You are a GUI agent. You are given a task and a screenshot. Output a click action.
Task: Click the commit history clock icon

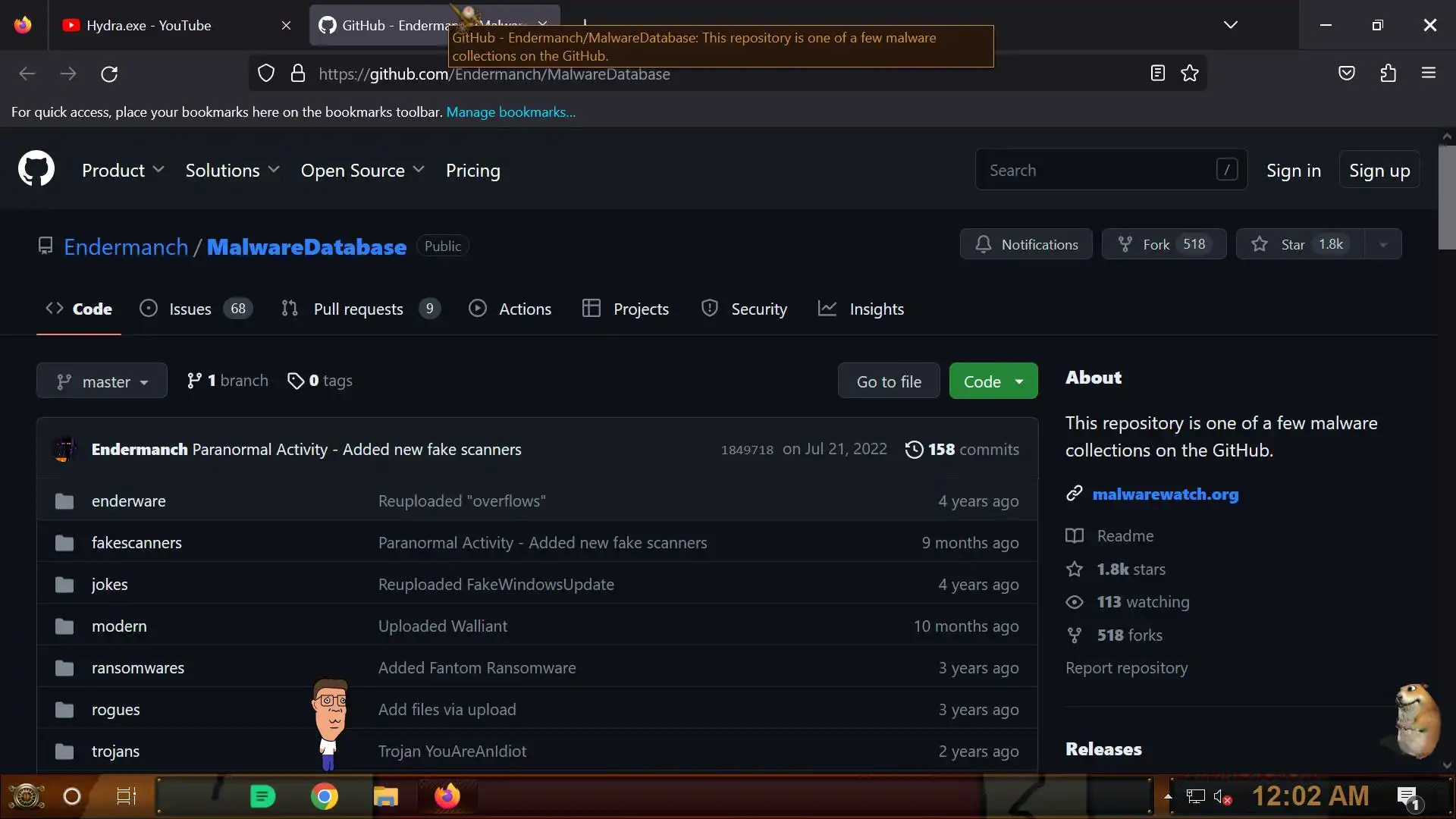915,450
